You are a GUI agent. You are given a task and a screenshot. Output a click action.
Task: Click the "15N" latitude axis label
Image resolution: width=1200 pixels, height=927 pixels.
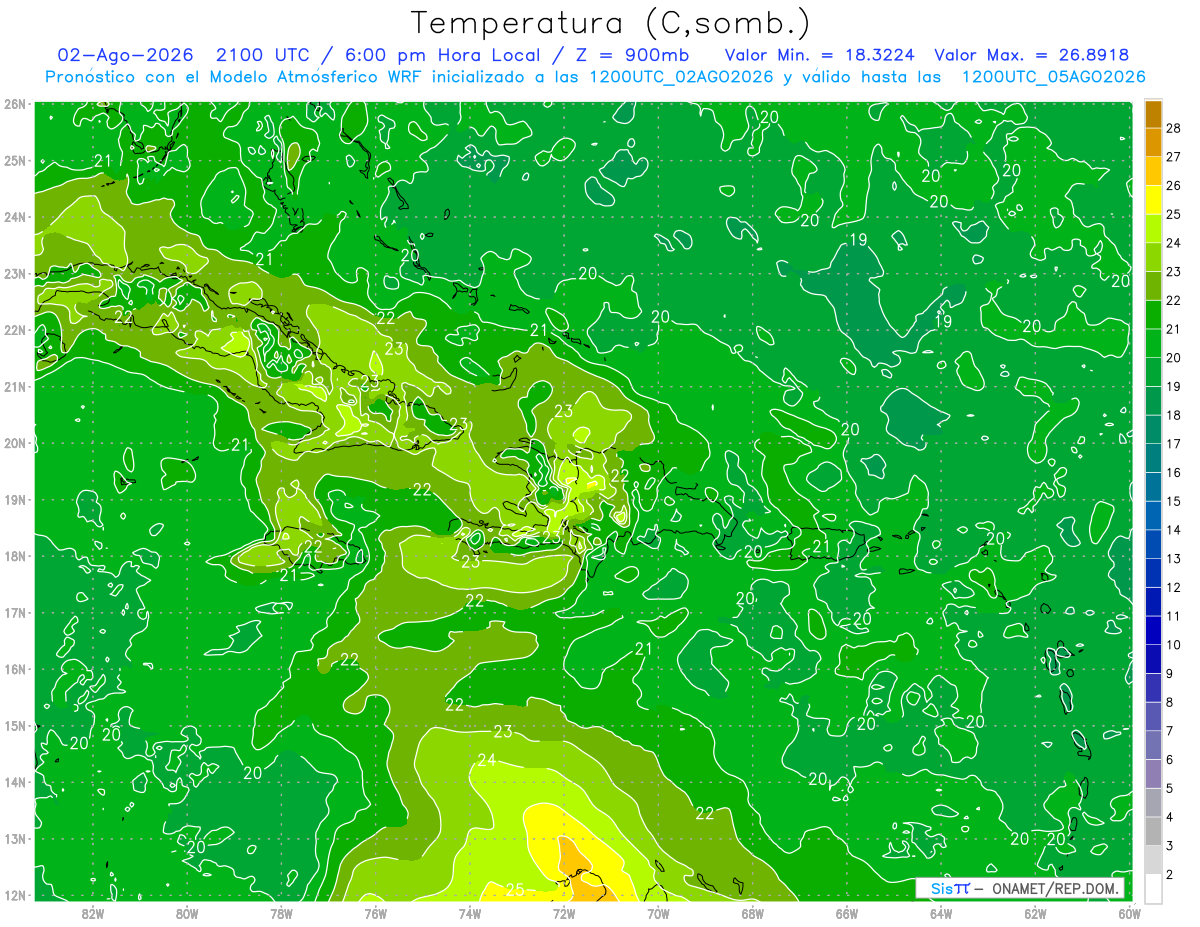[15, 726]
